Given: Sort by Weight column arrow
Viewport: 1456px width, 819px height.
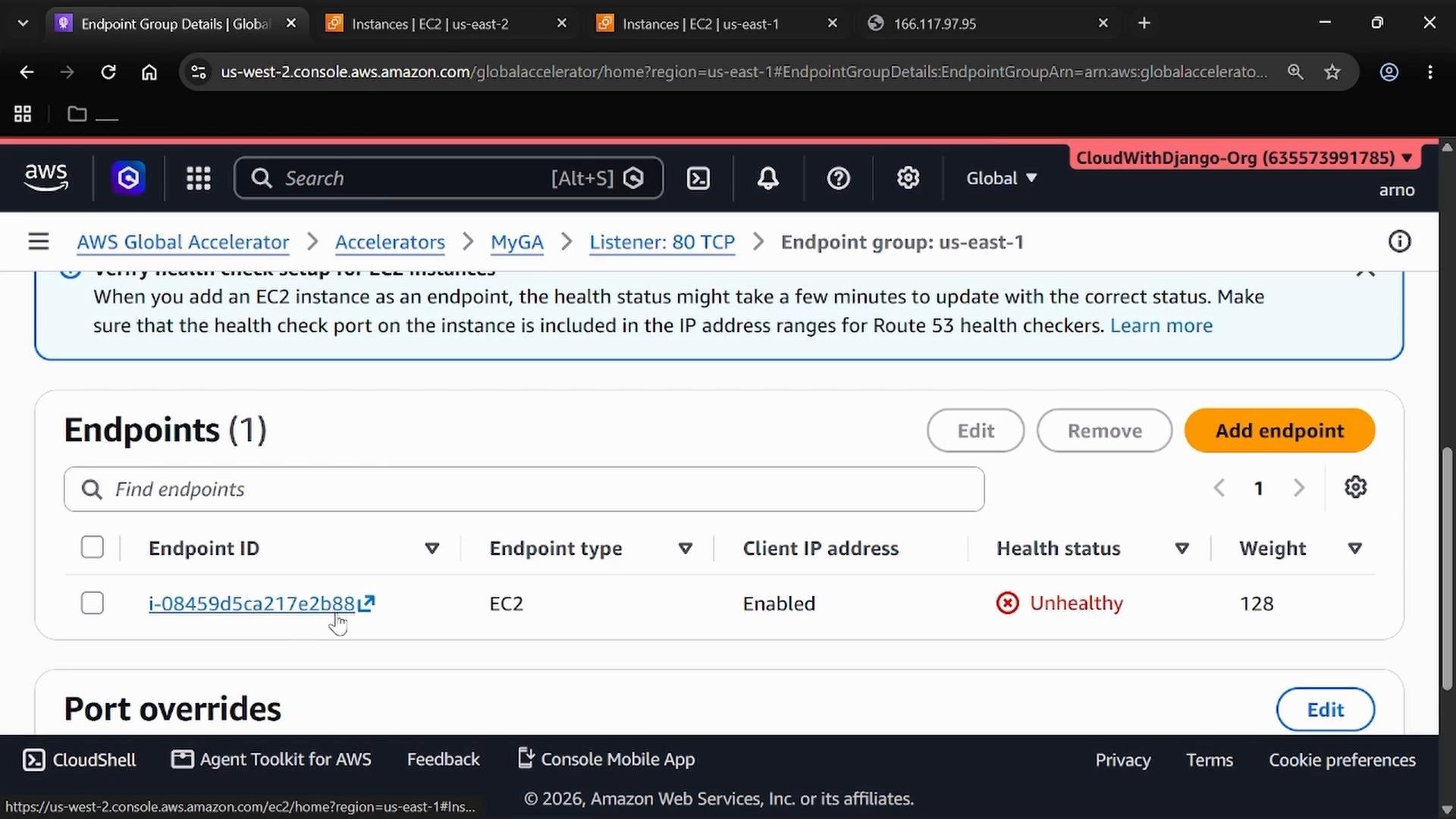Looking at the screenshot, I should click(1355, 548).
